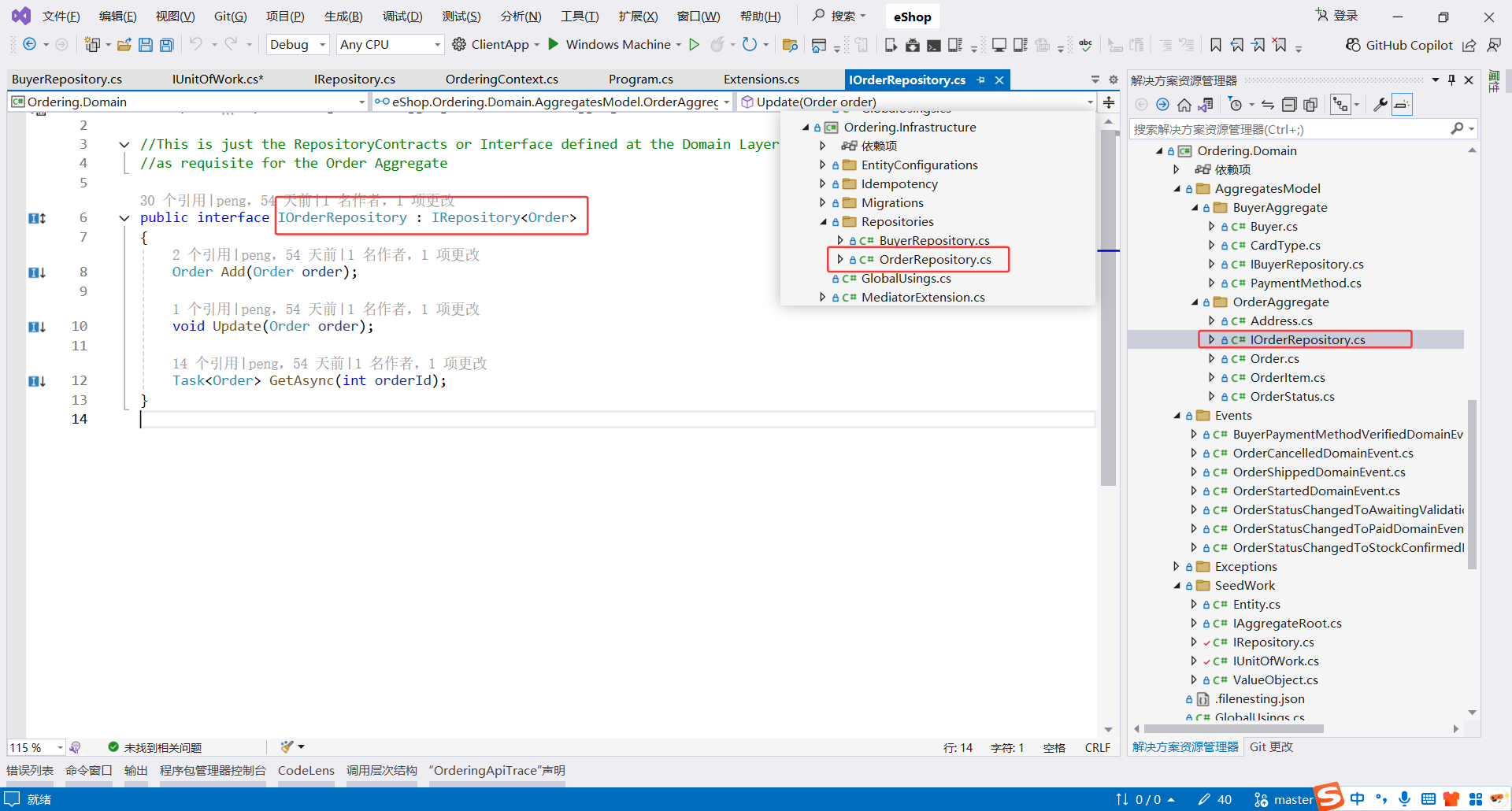The image size is (1512, 811).
Task: Collapse All nodes in Solution Explorer
Action: (1289, 105)
